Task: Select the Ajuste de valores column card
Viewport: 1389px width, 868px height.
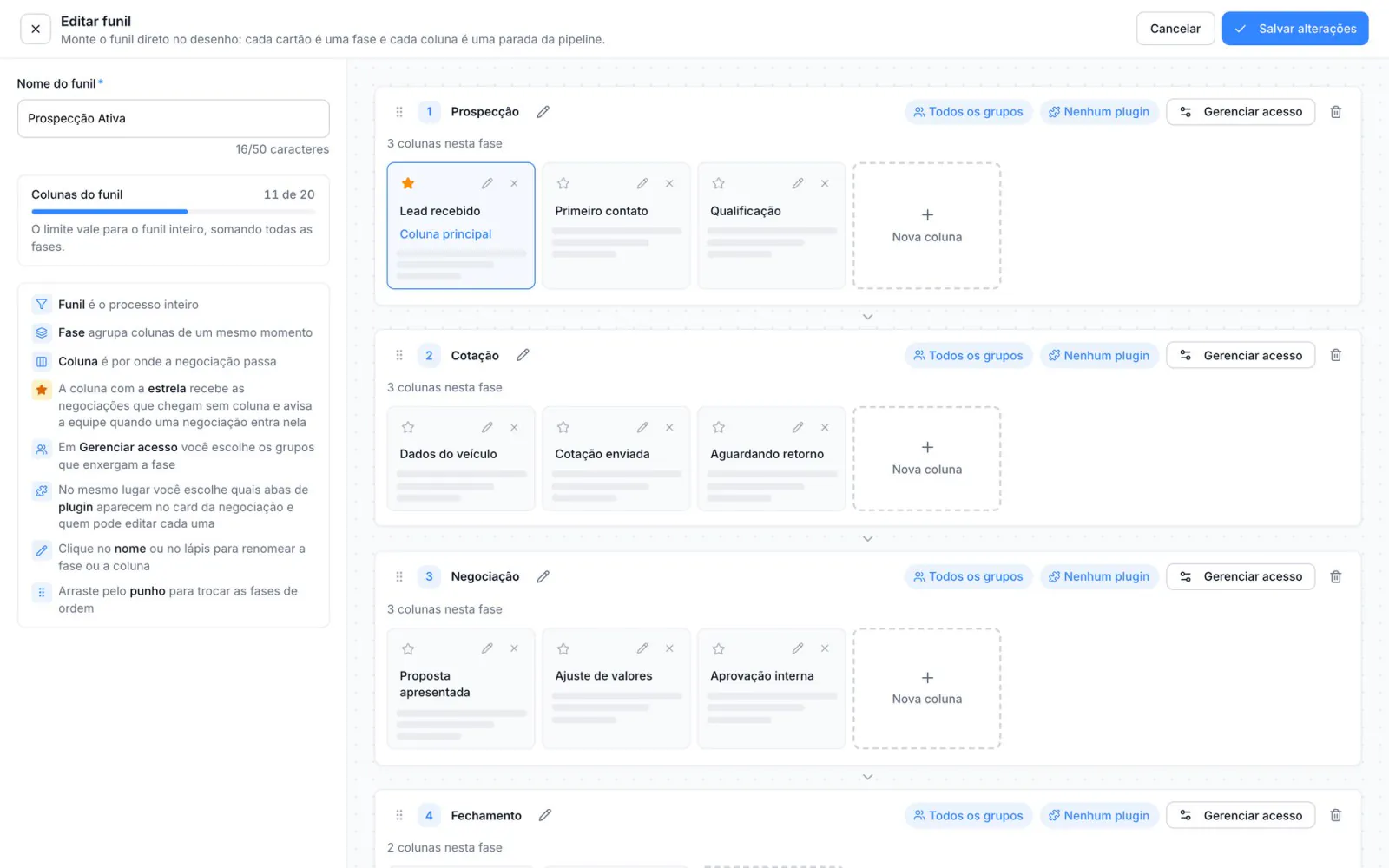Action: point(616,688)
